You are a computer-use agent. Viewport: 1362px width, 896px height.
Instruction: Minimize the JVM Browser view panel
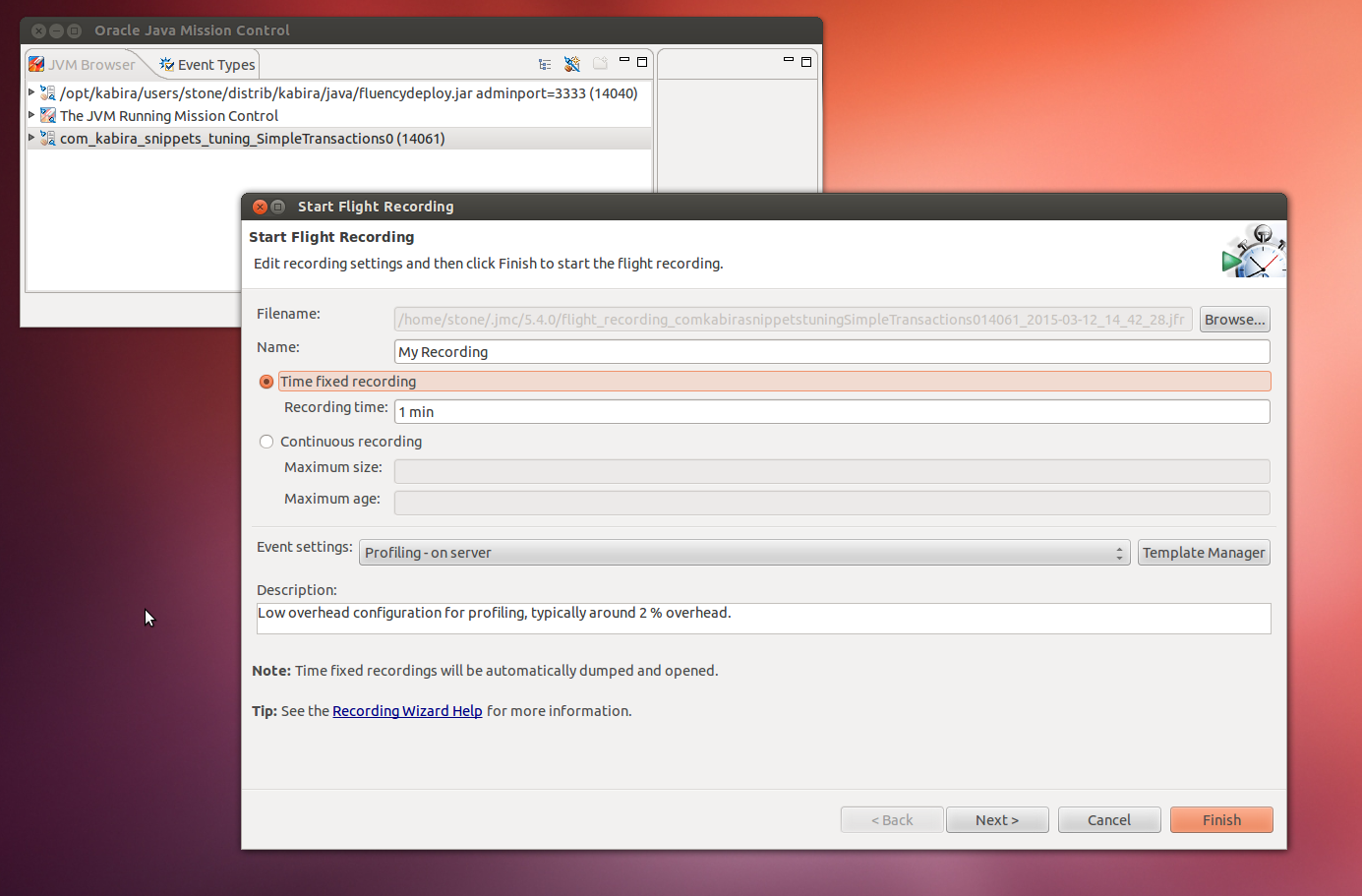click(x=623, y=61)
